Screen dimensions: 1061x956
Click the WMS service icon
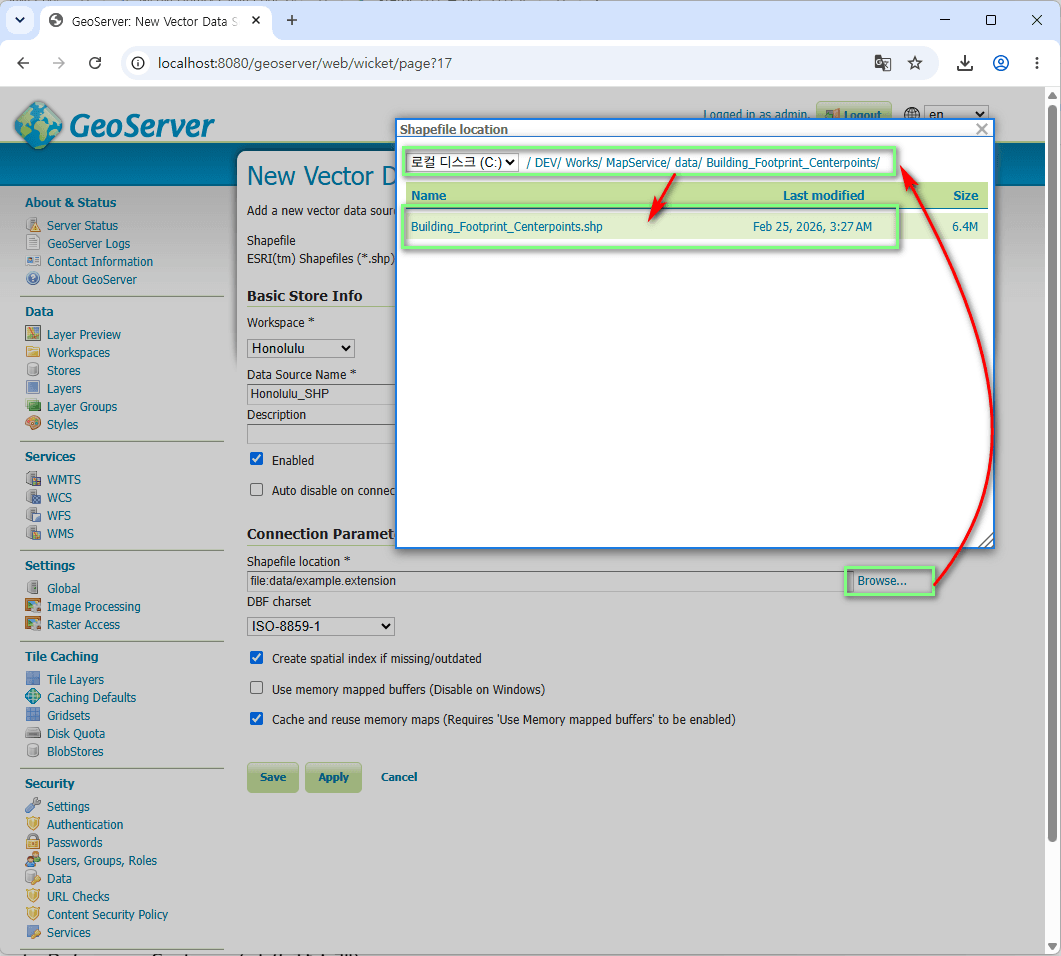(32, 532)
